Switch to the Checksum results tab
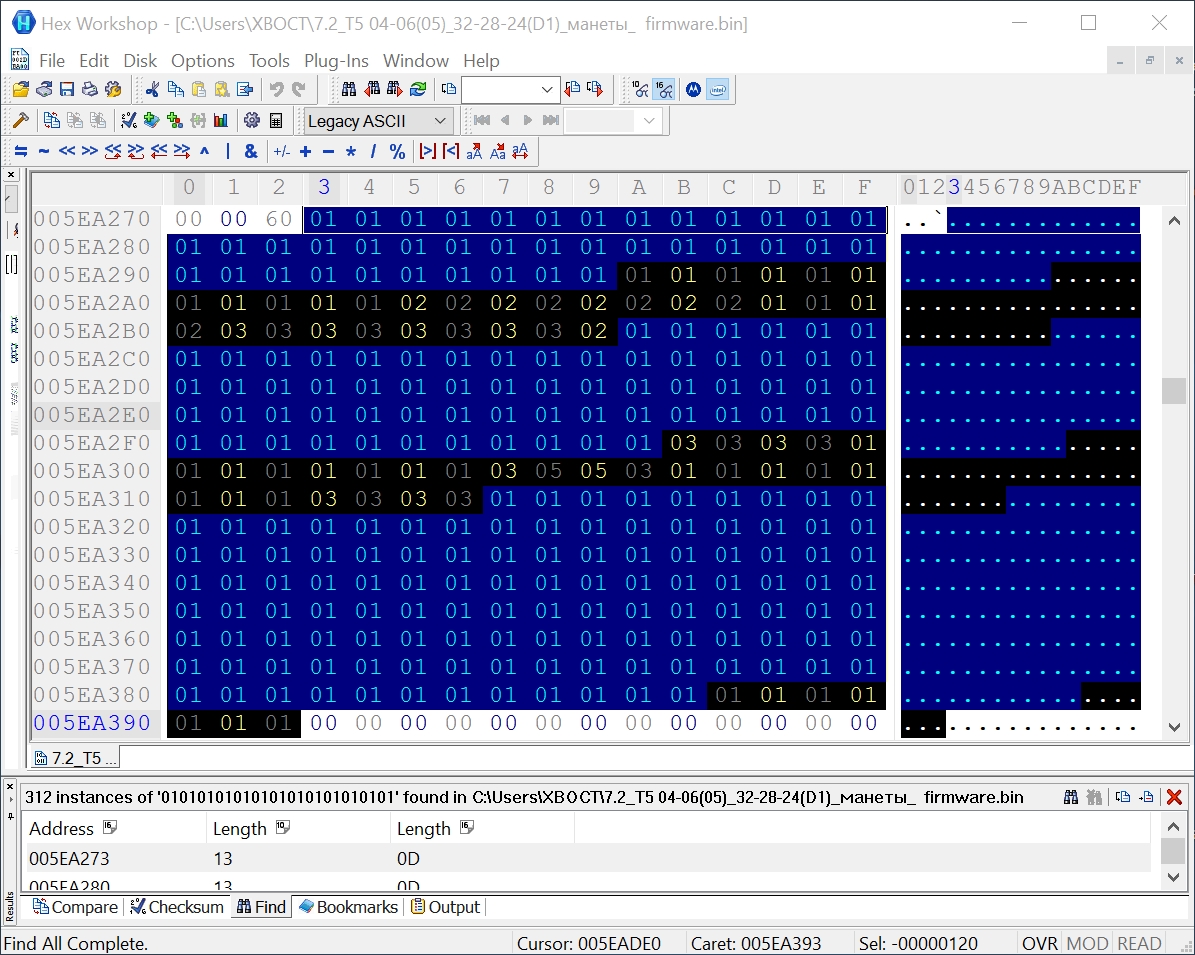Viewport: 1195px width, 955px height. point(177,907)
